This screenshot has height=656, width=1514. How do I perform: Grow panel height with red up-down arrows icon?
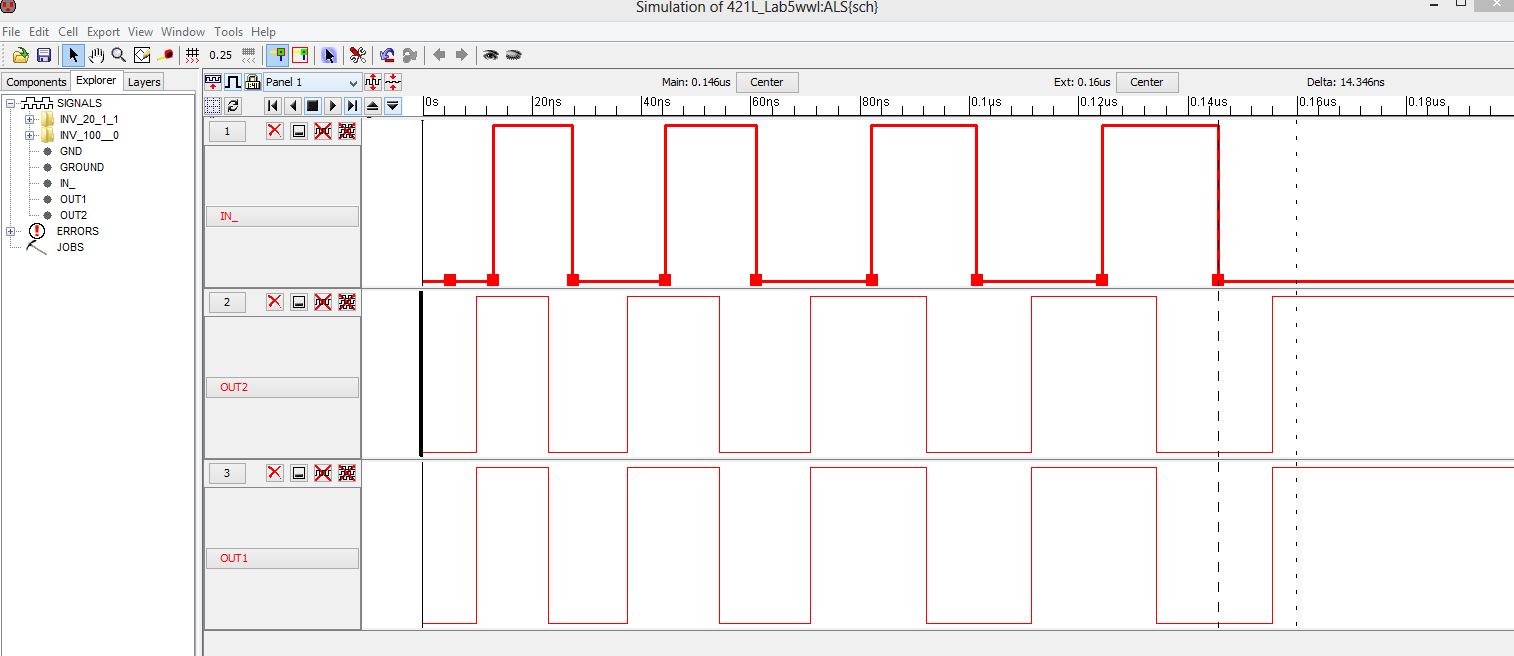[x=373, y=82]
